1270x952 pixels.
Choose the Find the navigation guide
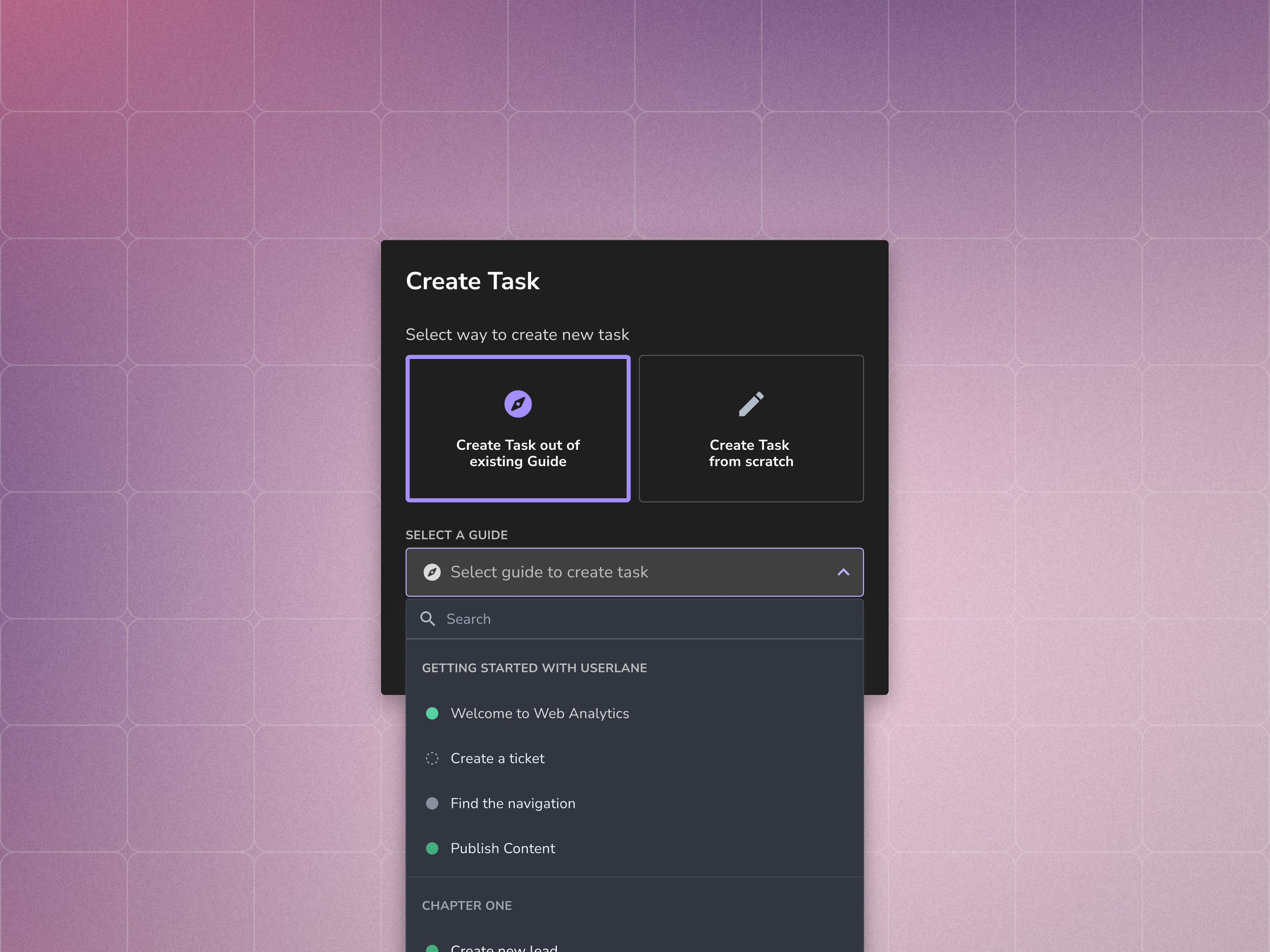coord(635,803)
